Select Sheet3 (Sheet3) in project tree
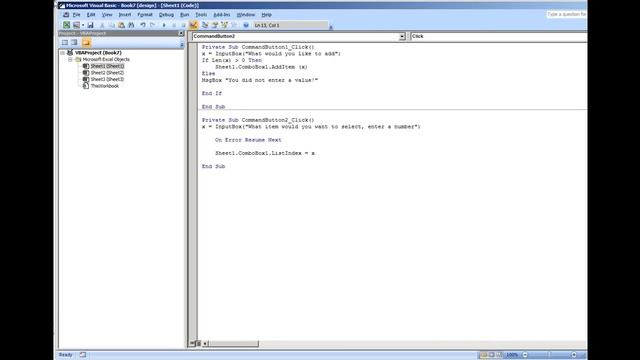 [x=107, y=79]
